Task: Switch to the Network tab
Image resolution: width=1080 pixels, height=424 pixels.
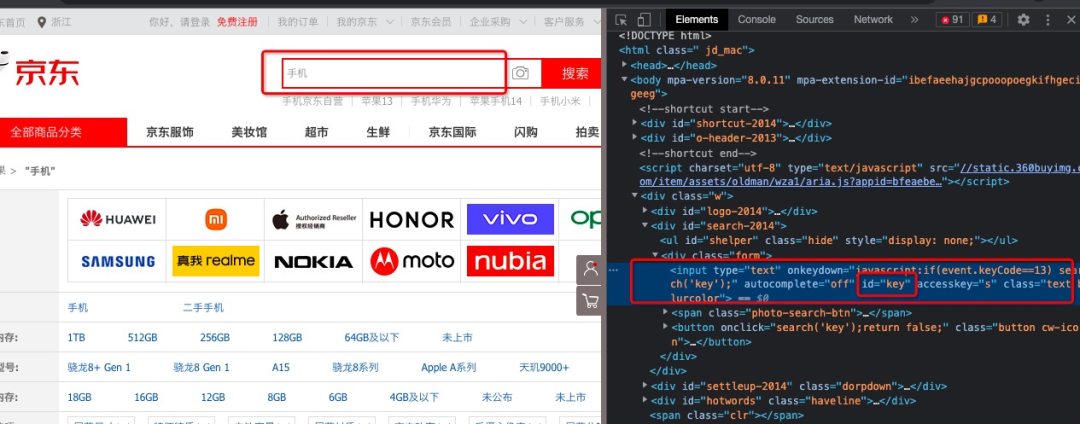Action: point(873,19)
